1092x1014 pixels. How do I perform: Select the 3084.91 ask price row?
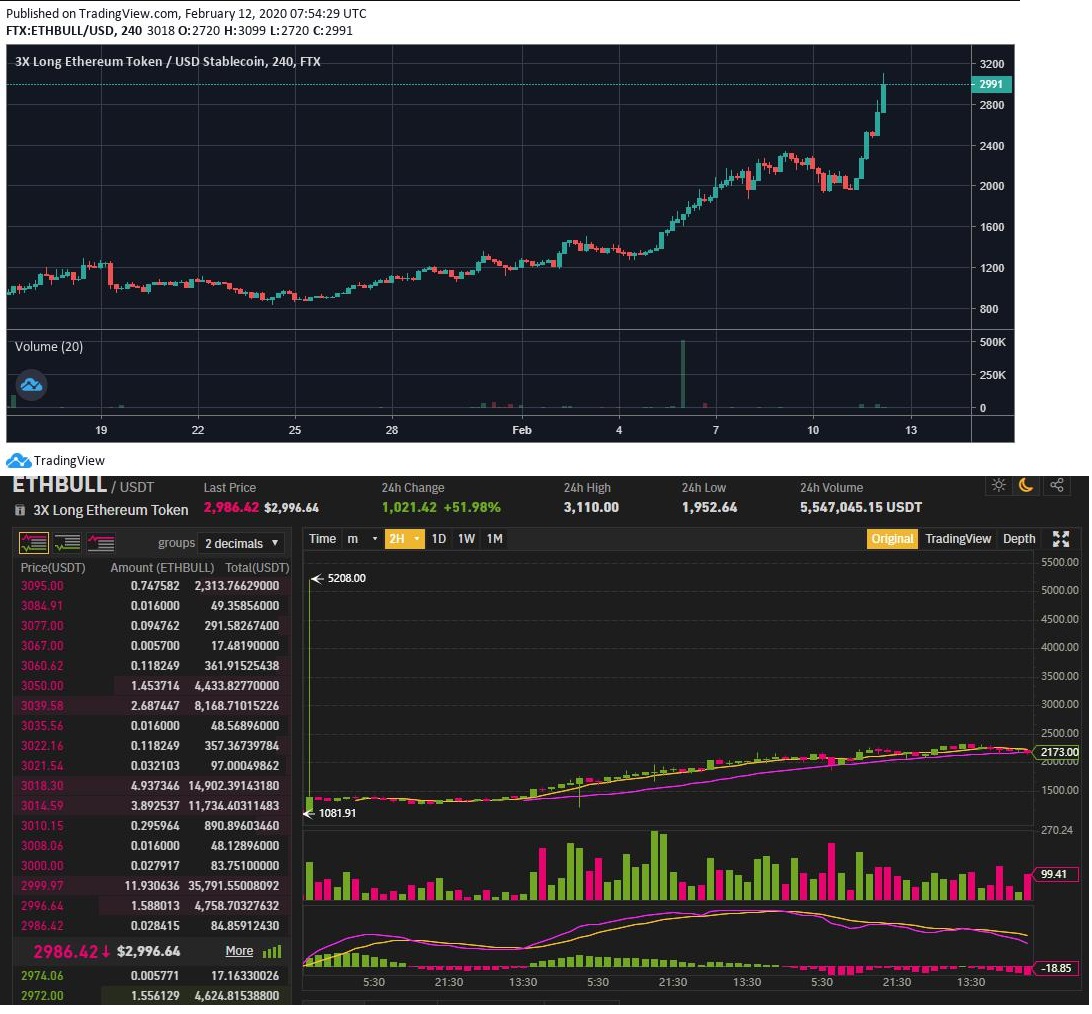point(152,607)
